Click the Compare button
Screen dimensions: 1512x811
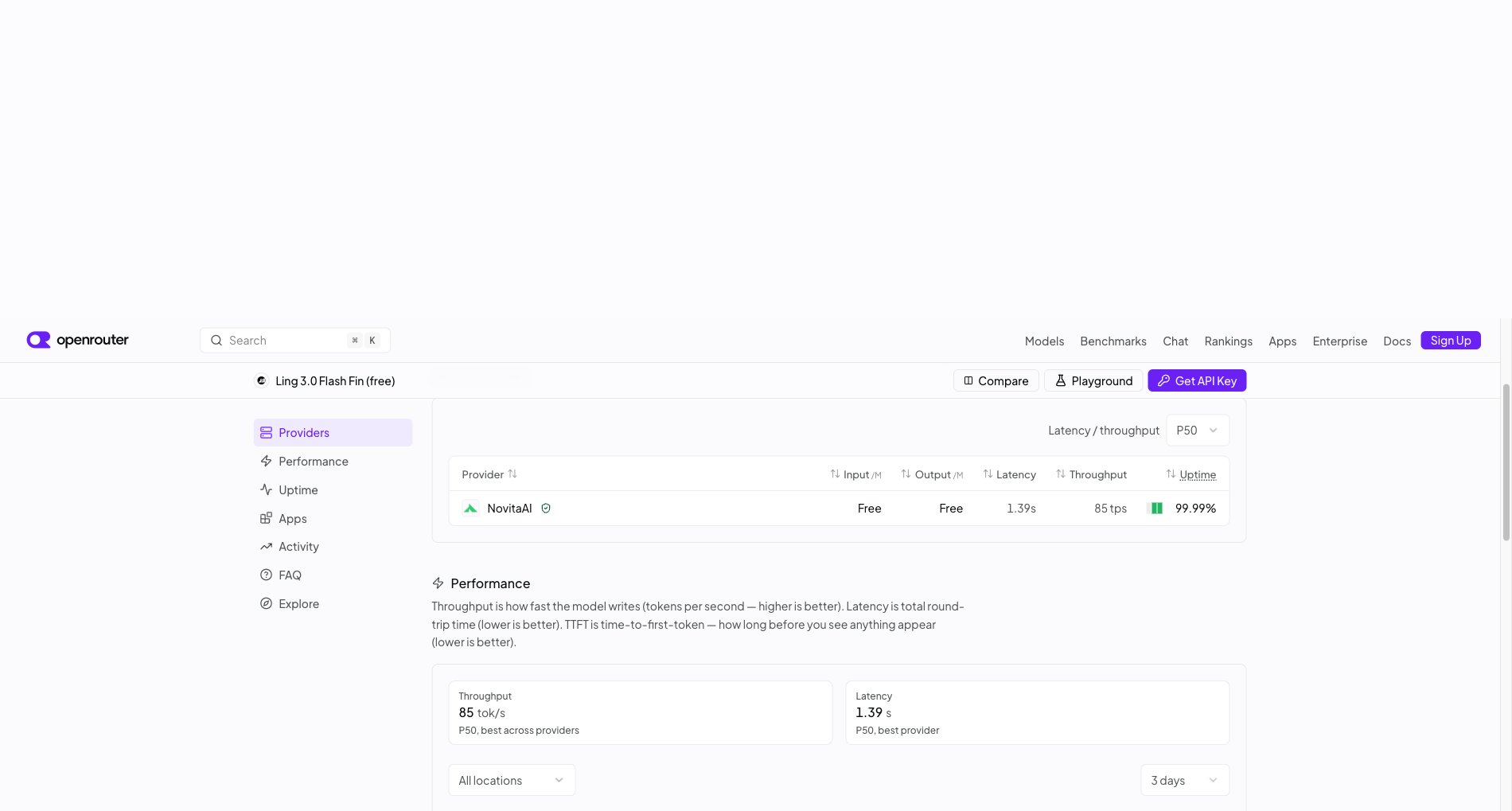[996, 381]
